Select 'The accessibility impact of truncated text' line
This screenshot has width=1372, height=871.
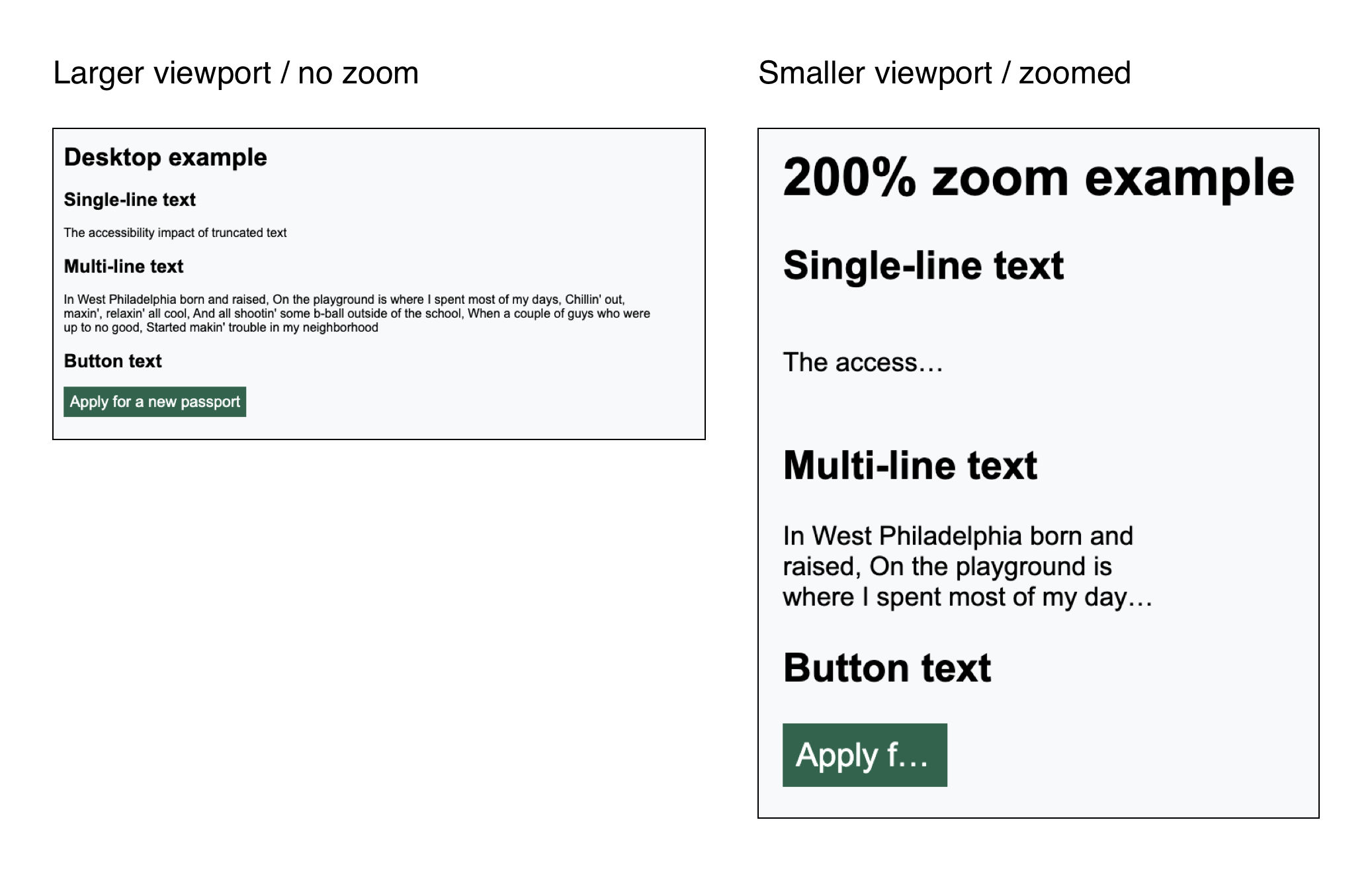tap(175, 233)
